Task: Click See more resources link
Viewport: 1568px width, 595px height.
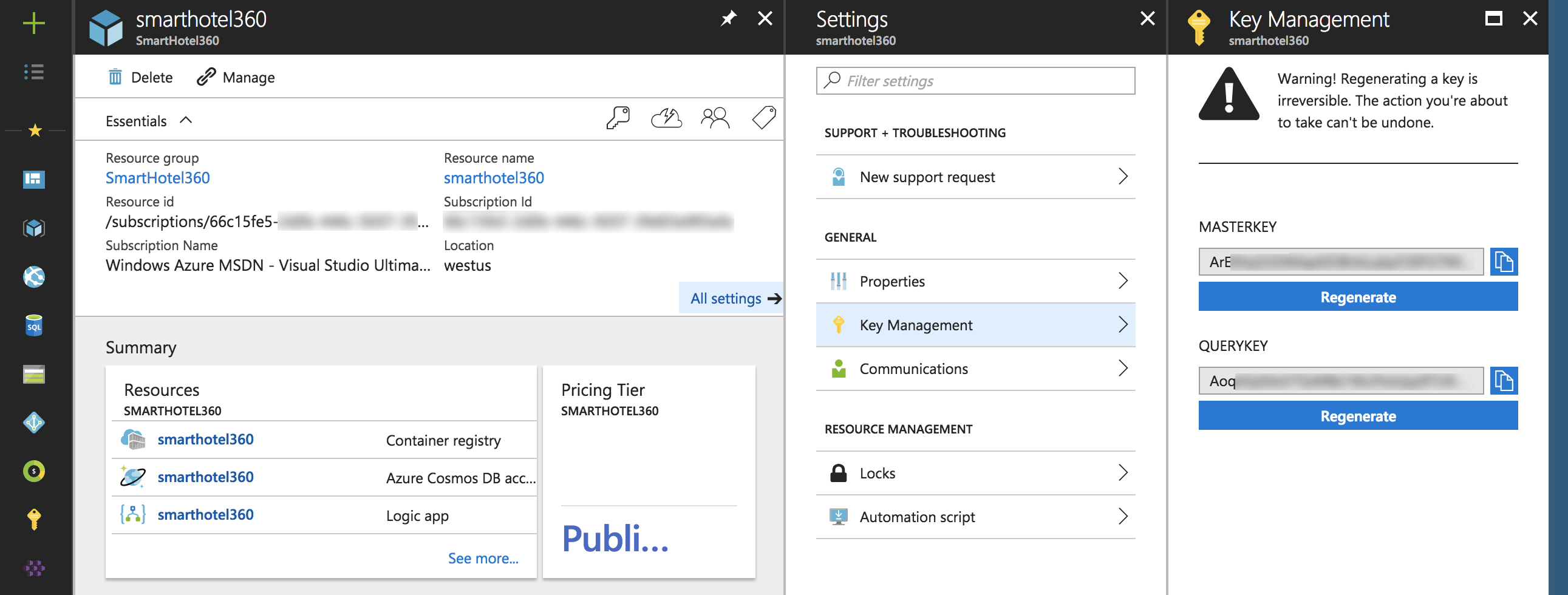Action: pos(483,558)
